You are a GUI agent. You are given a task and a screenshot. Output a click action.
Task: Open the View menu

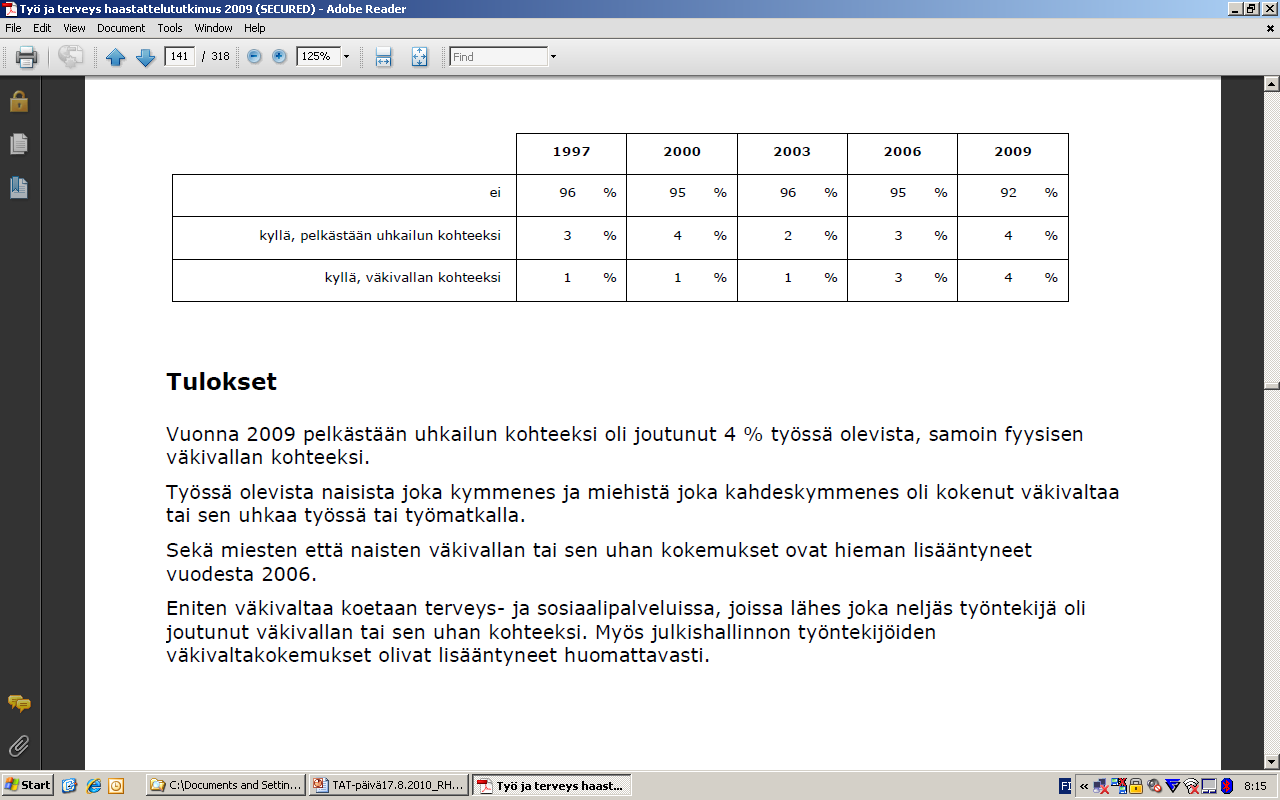(74, 28)
